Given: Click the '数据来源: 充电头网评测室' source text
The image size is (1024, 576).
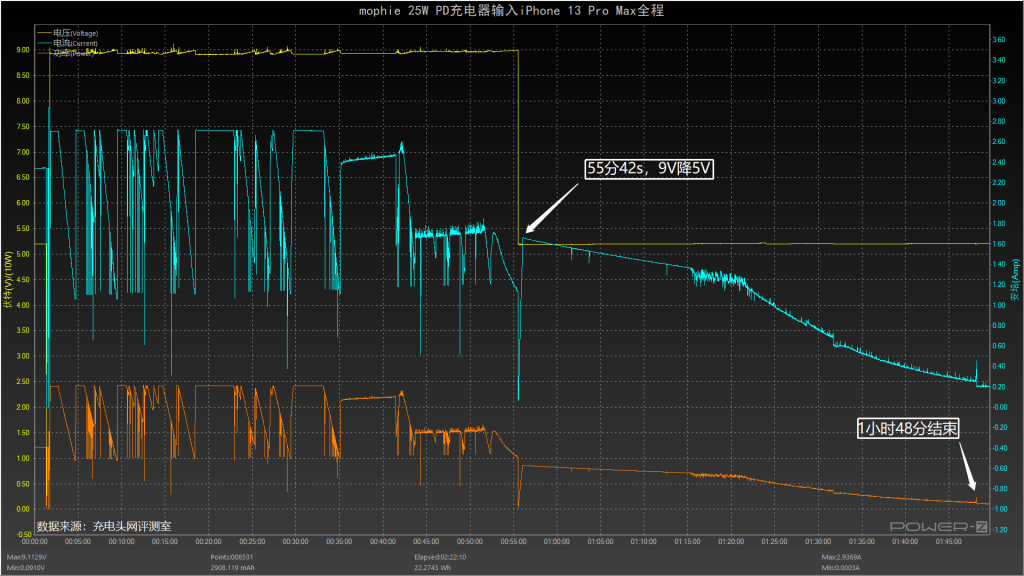Looking at the screenshot, I should pyautogui.click(x=103, y=525).
